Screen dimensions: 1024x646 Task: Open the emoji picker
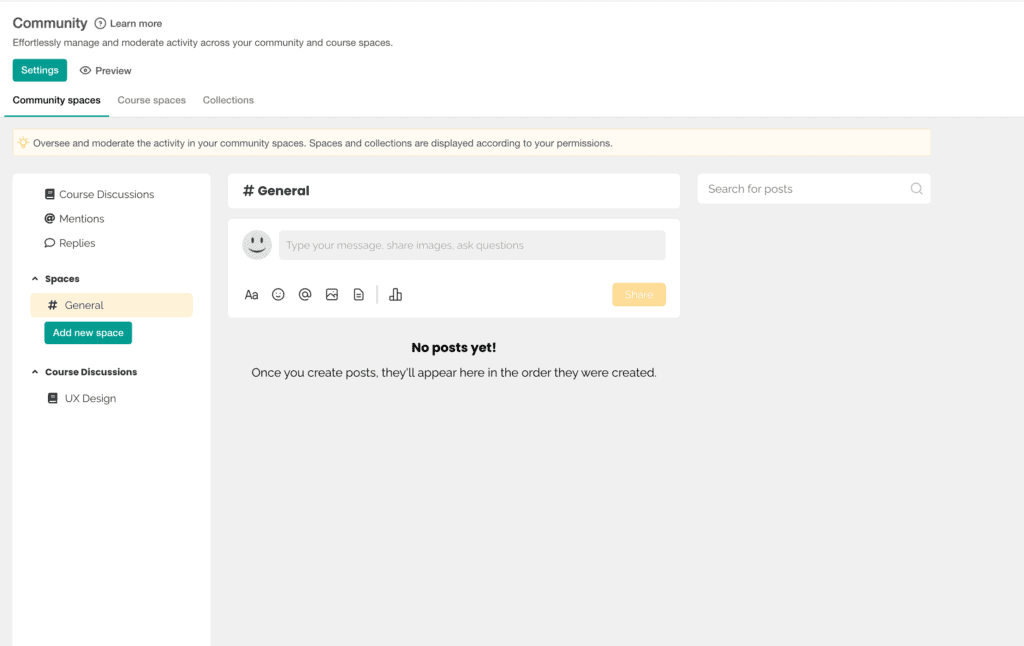278,295
